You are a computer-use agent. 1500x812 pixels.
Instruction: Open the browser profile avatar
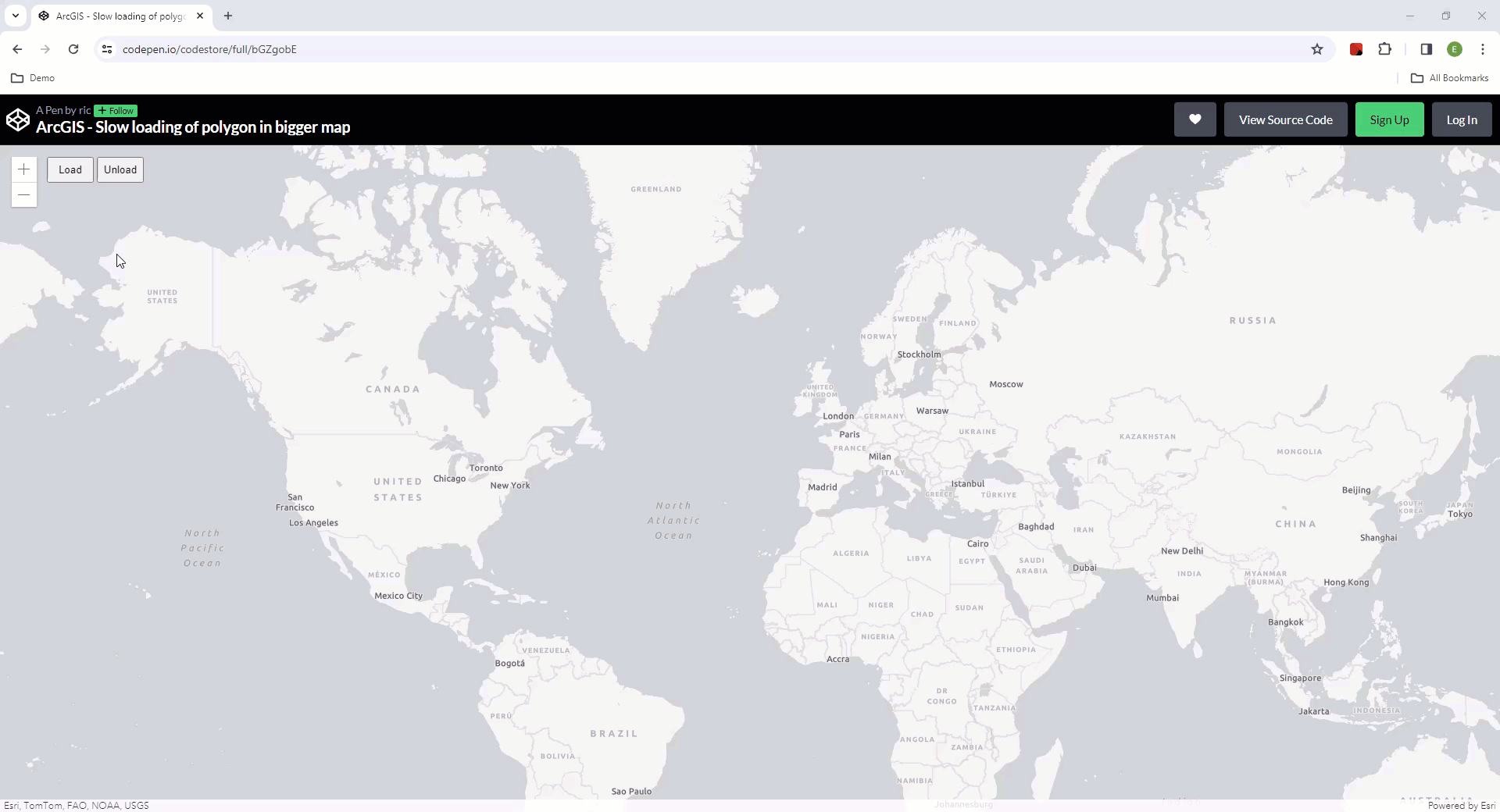tap(1455, 48)
